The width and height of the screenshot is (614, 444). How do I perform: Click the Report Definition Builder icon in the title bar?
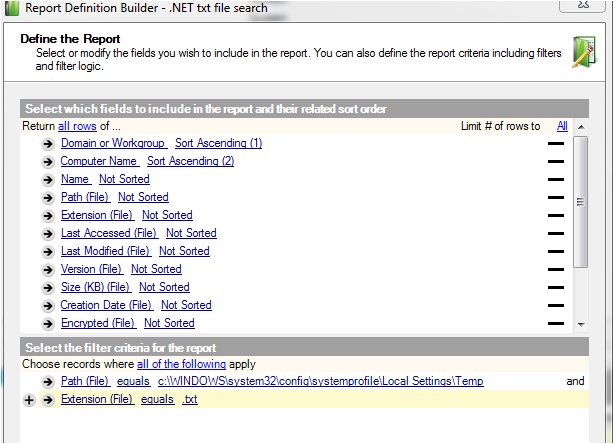point(12,8)
